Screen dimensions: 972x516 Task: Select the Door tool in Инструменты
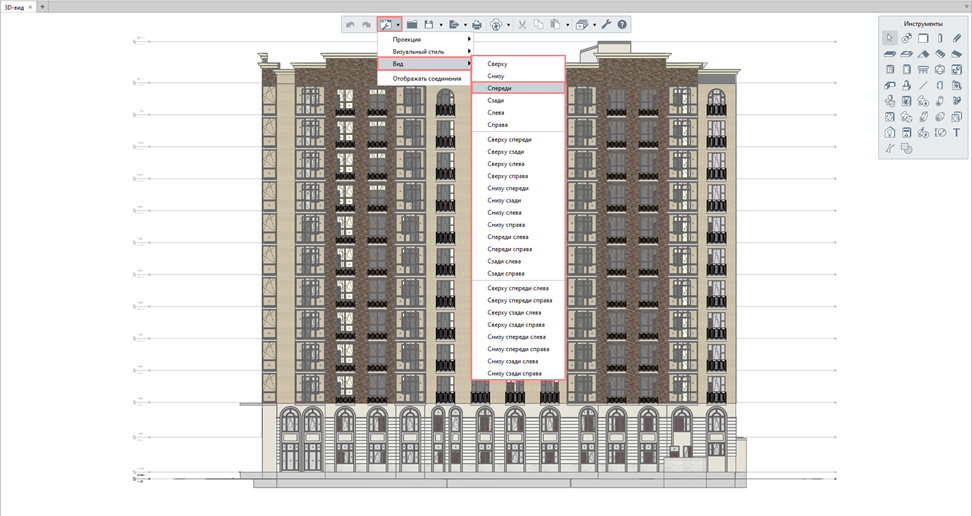pos(906,69)
